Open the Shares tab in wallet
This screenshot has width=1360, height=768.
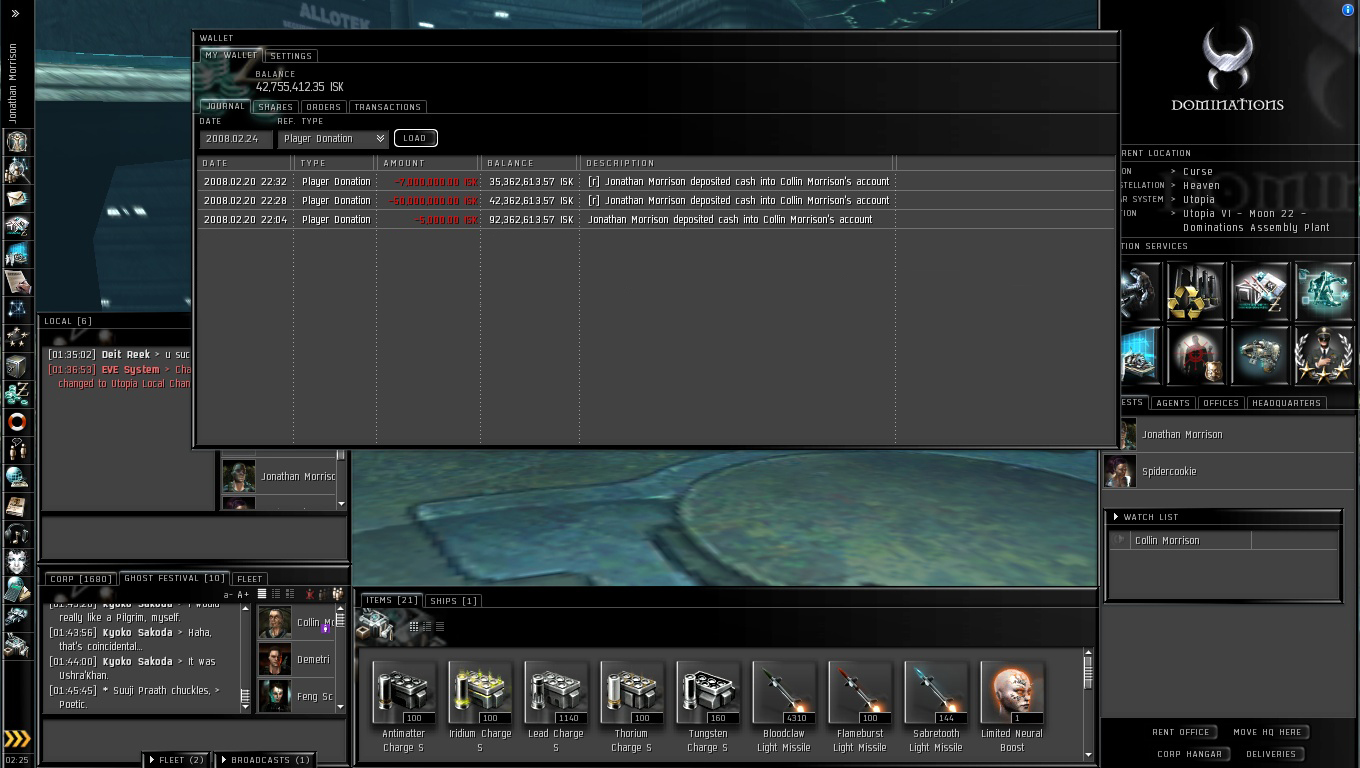(275, 107)
